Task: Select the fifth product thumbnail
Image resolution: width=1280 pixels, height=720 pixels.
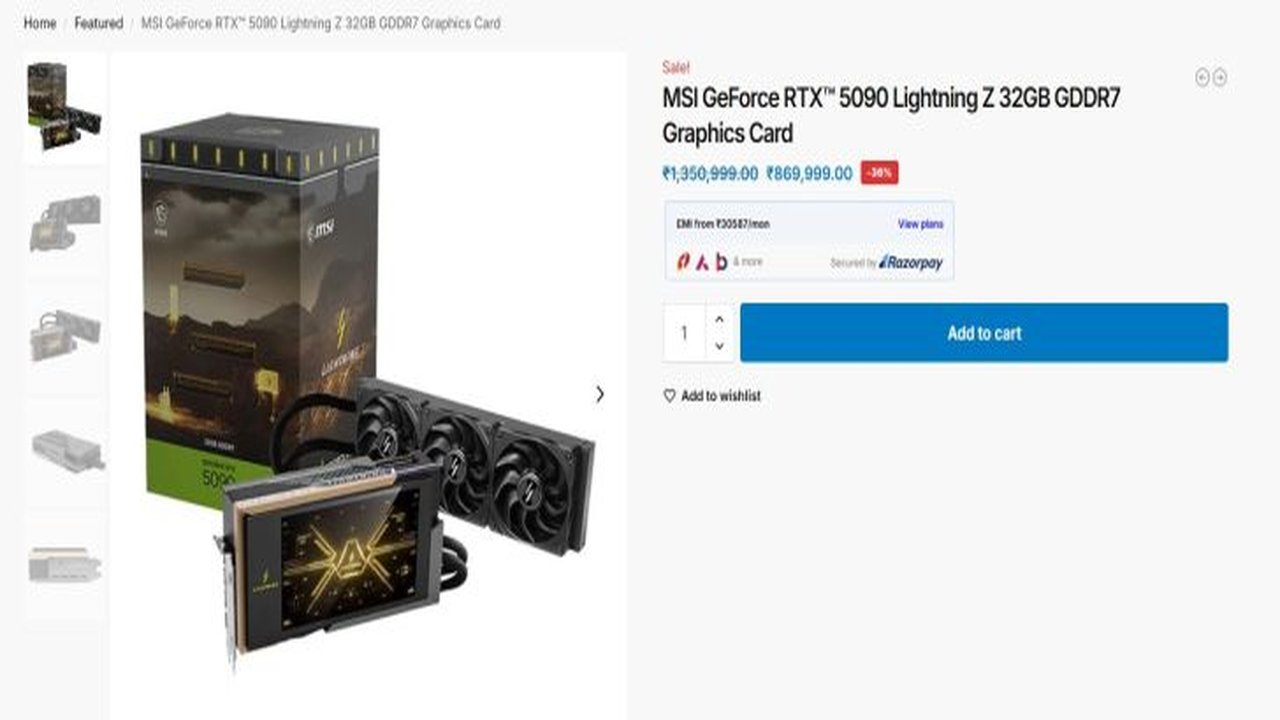Action: pyautogui.click(x=64, y=566)
